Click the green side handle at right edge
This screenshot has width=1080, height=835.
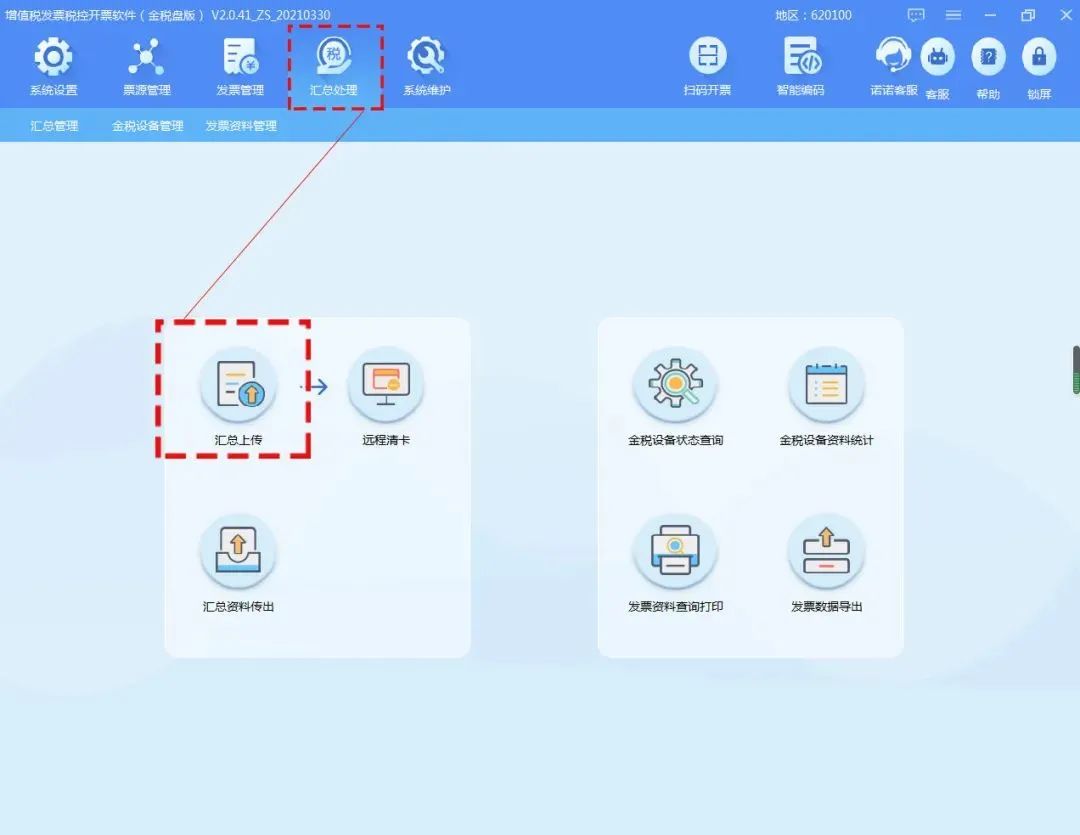[1076, 370]
